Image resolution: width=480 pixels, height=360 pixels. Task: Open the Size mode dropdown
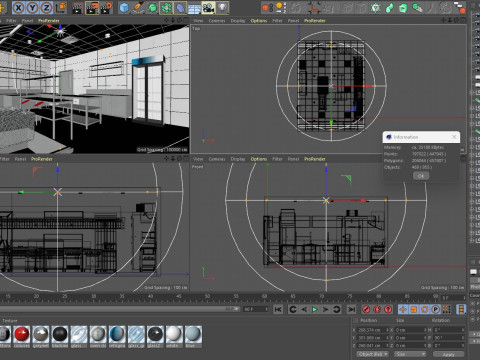(x=410, y=354)
